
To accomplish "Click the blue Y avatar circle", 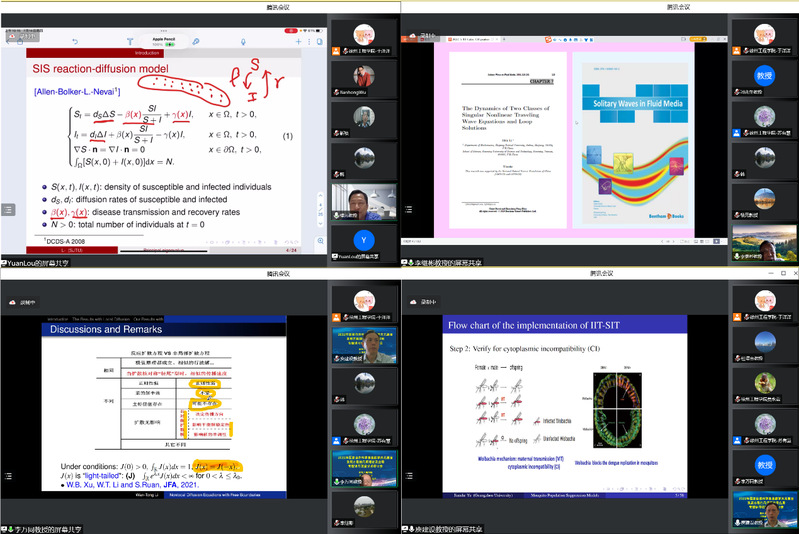I will click(x=365, y=240).
